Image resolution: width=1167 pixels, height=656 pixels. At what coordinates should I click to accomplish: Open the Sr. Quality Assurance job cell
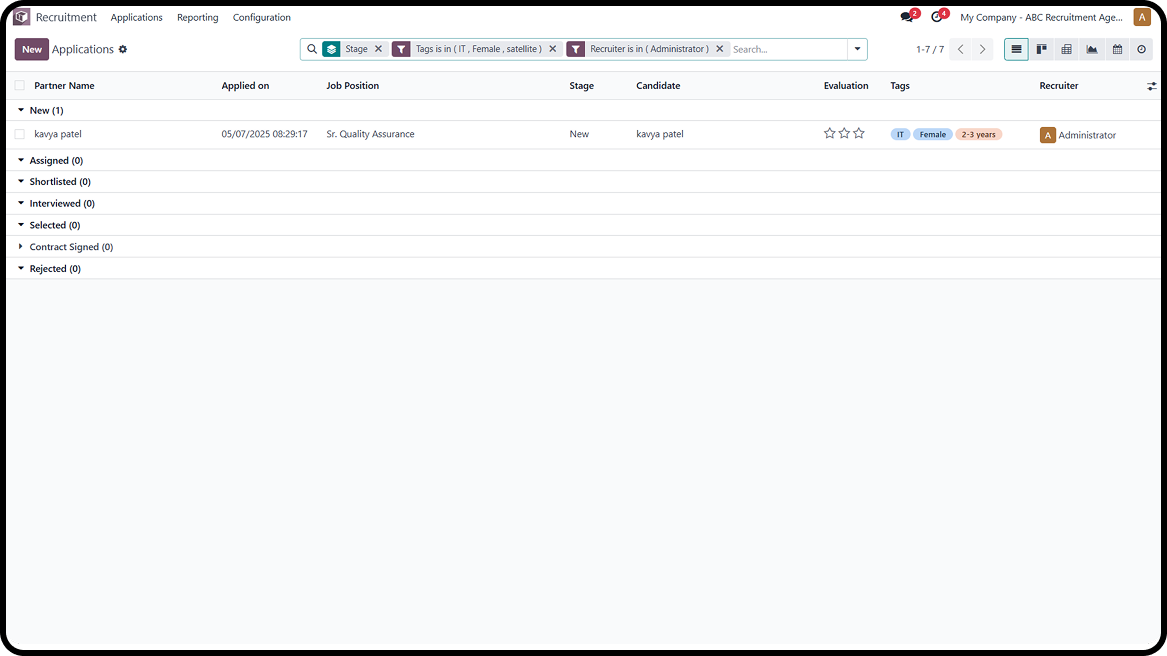pyautogui.click(x=370, y=134)
